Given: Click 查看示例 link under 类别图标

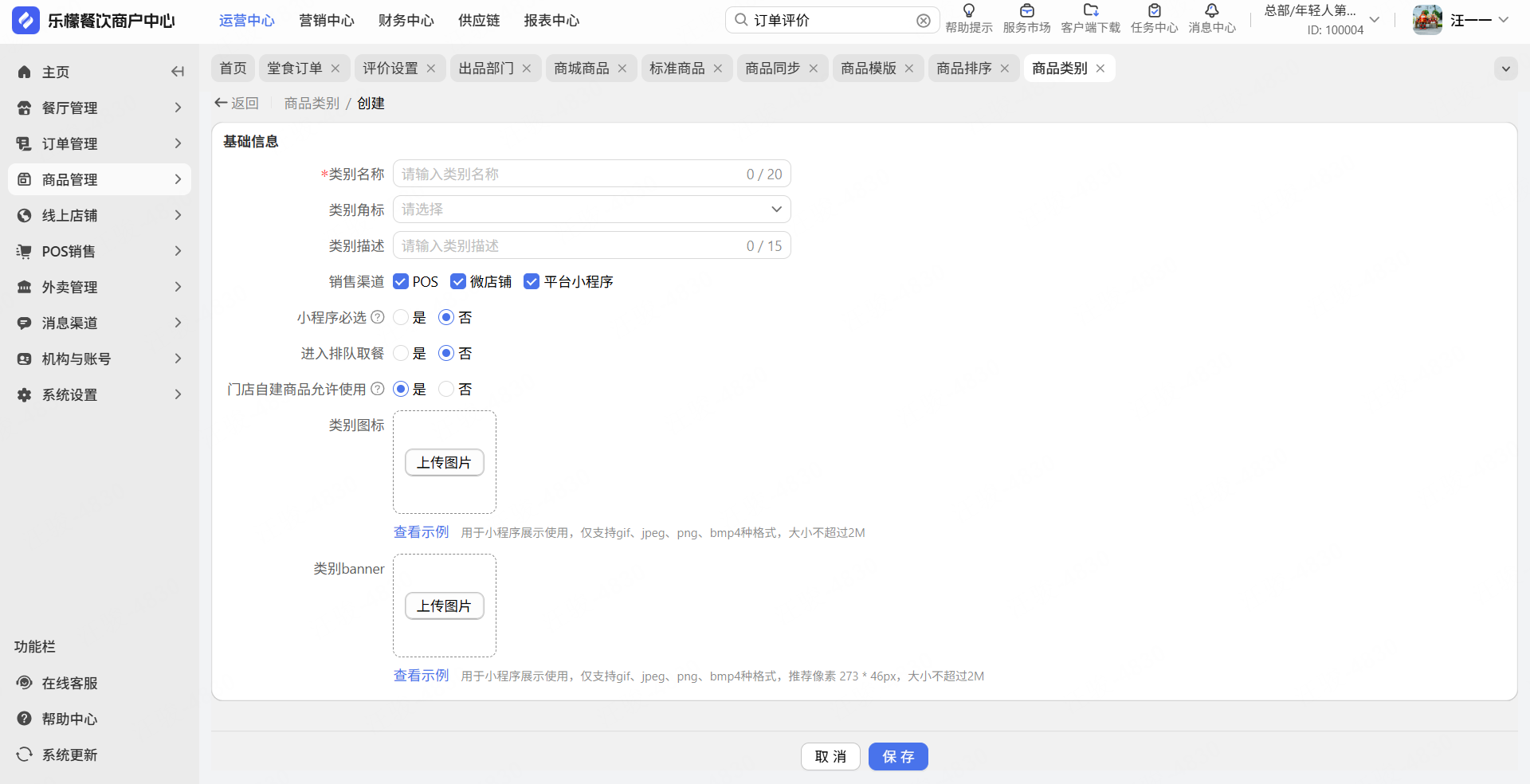Looking at the screenshot, I should pos(421,532).
